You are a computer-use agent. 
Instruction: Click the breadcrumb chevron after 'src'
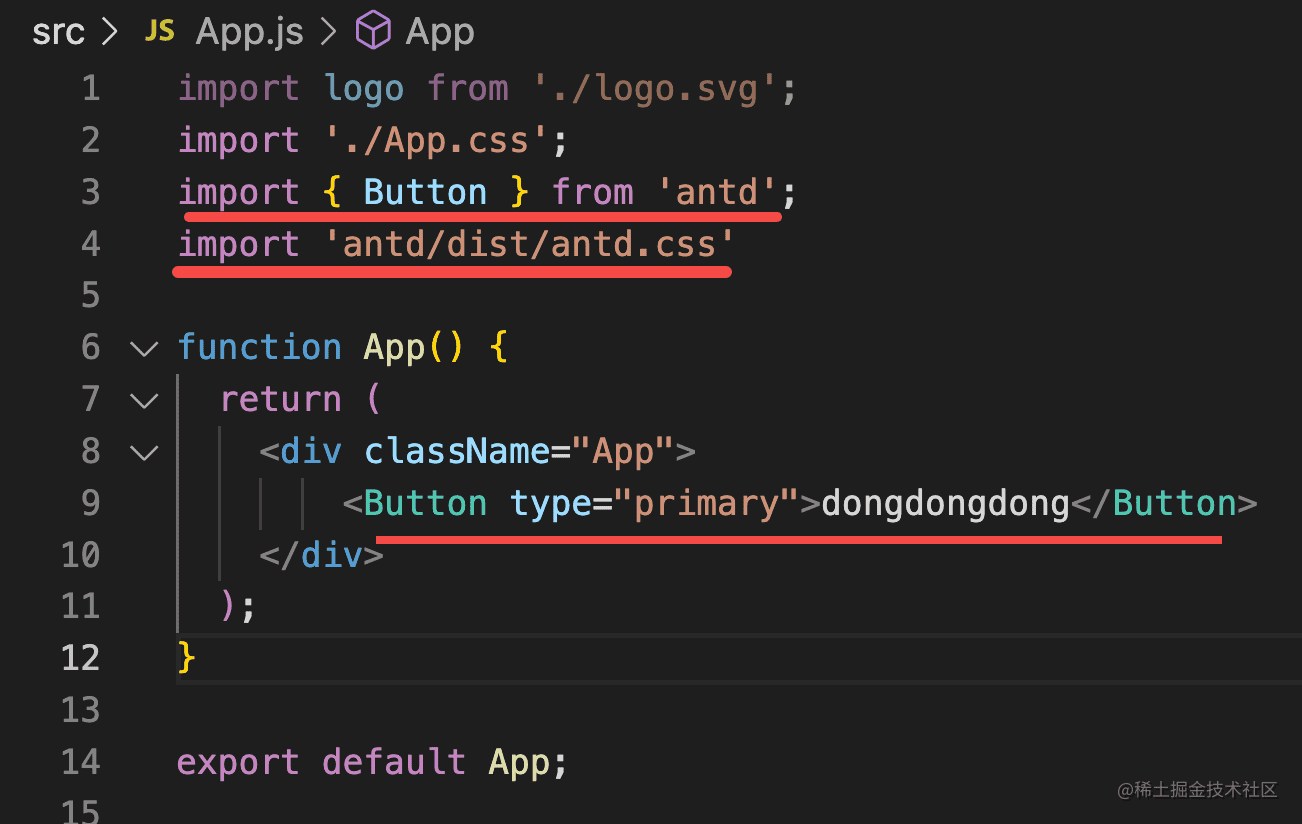(109, 33)
